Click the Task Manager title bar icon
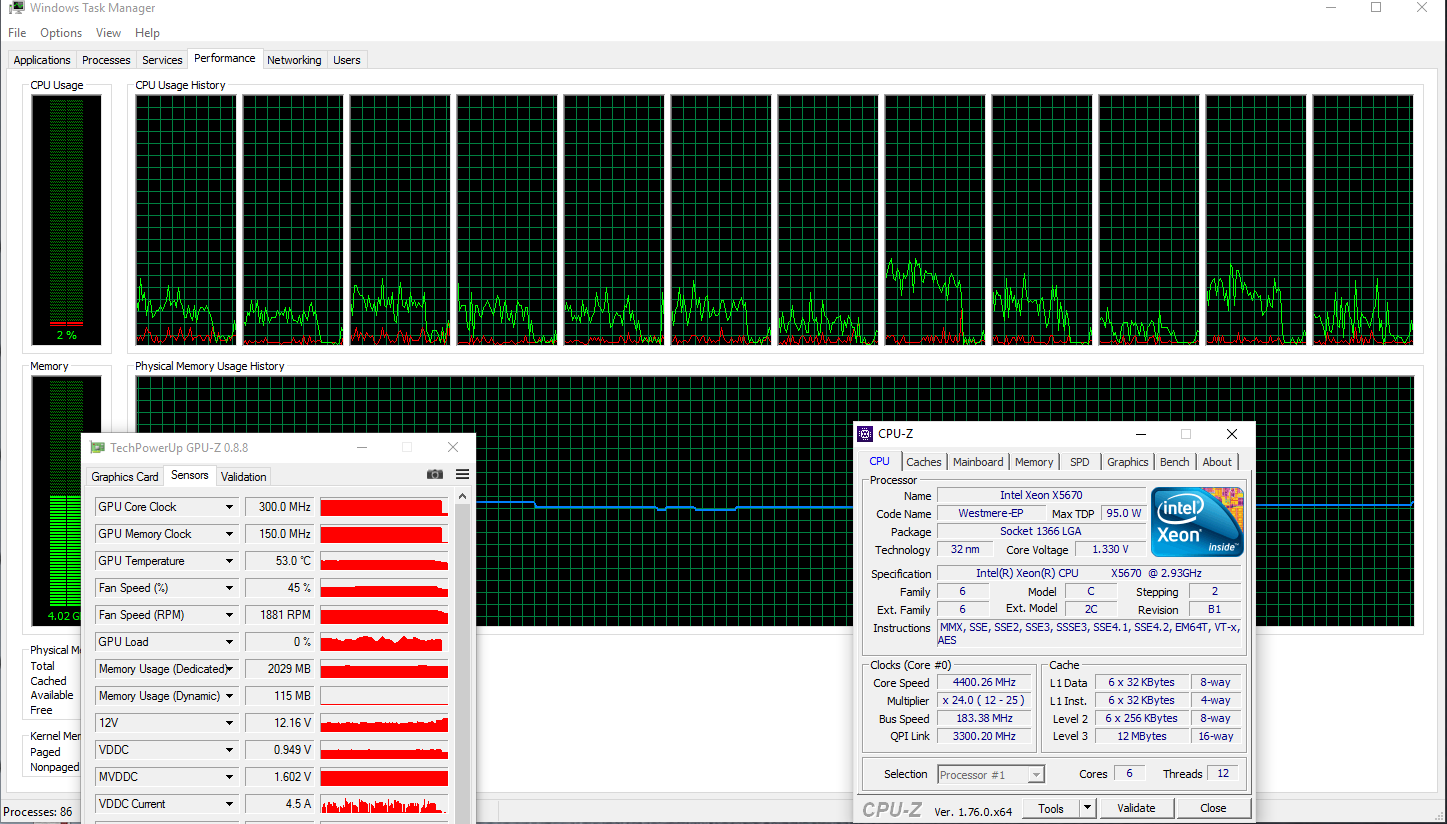The width and height of the screenshot is (1447, 824). (15, 8)
